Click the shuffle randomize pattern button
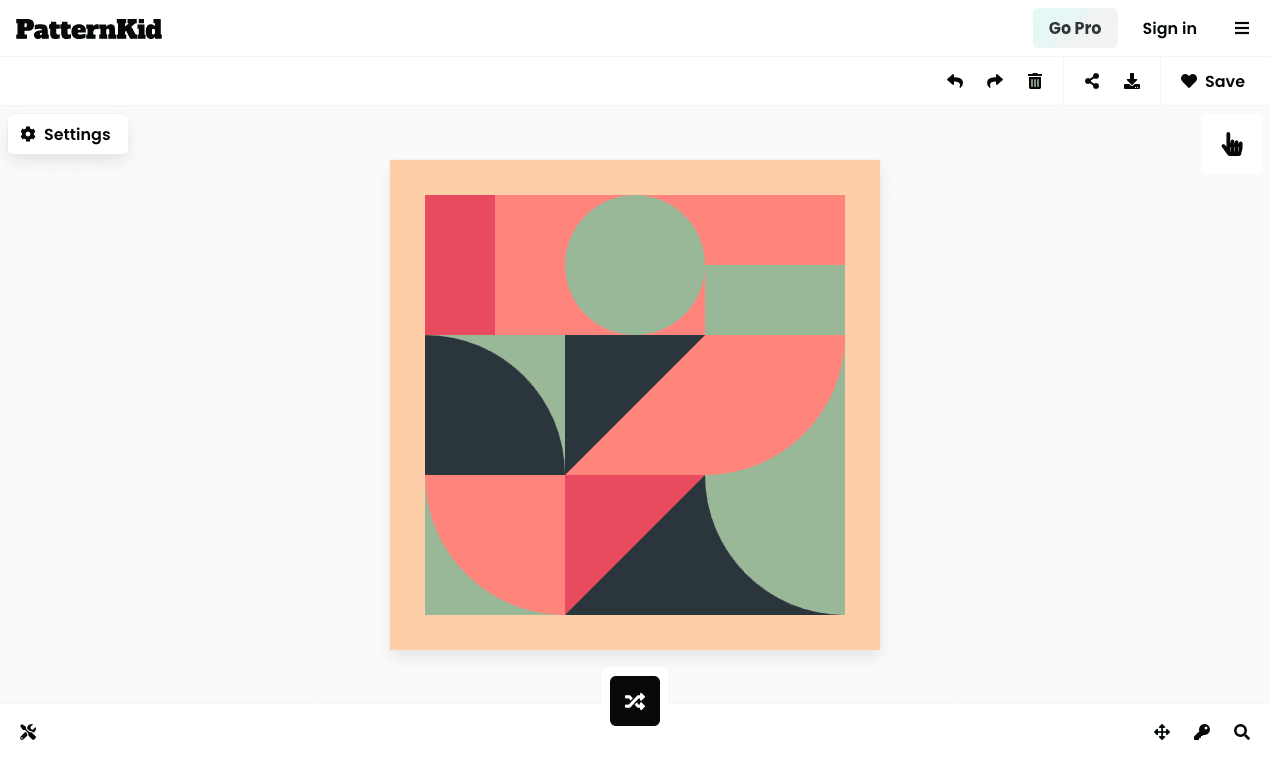The height and width of the screenshot is (760, 1270). (x=635, y=701)
